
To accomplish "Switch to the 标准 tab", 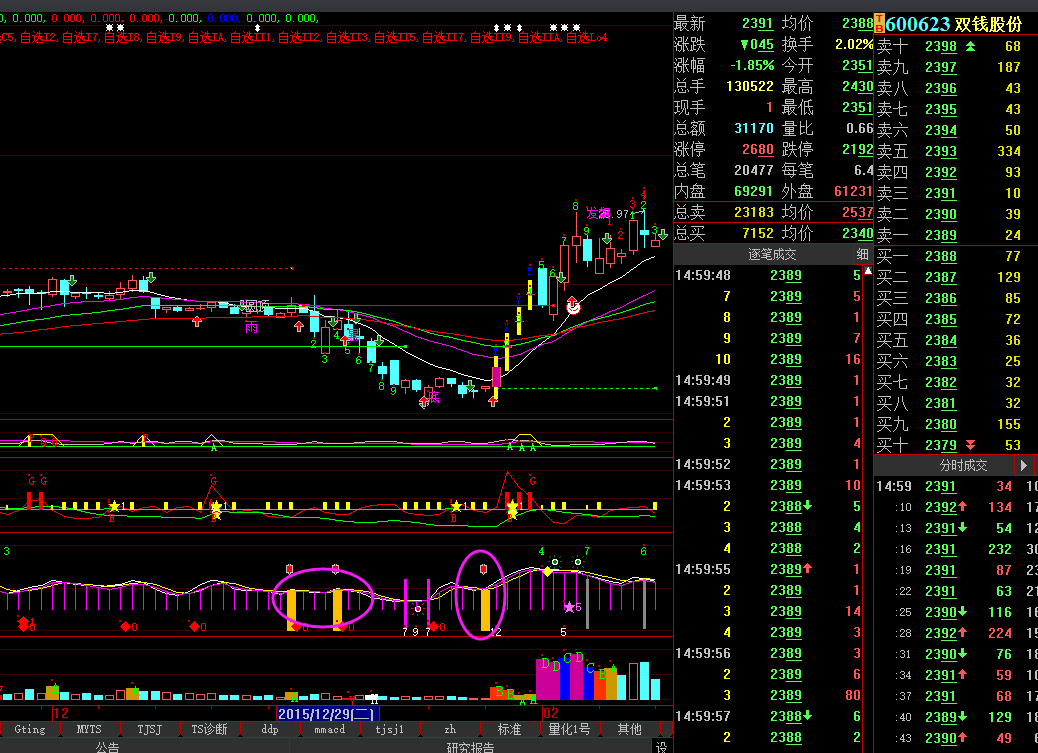I will coord(510,729).
